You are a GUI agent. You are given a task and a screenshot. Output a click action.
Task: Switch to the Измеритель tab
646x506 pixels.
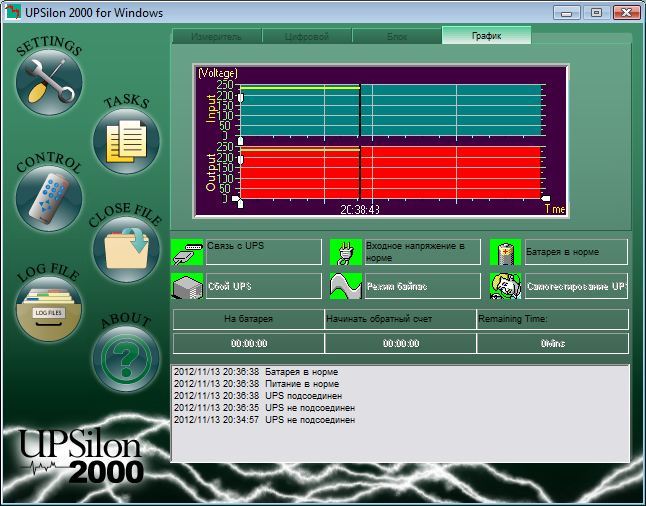click(x=217, y=37)
